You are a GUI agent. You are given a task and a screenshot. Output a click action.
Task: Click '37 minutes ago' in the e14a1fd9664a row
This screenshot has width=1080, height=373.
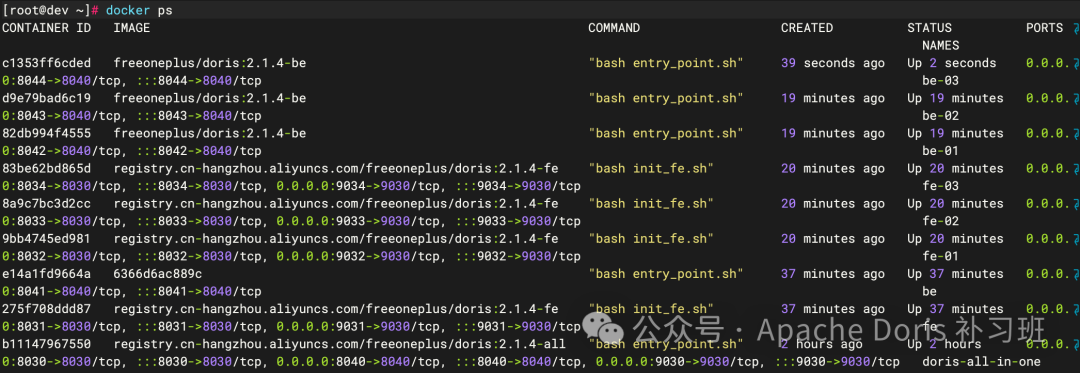[x=833, y=274]
